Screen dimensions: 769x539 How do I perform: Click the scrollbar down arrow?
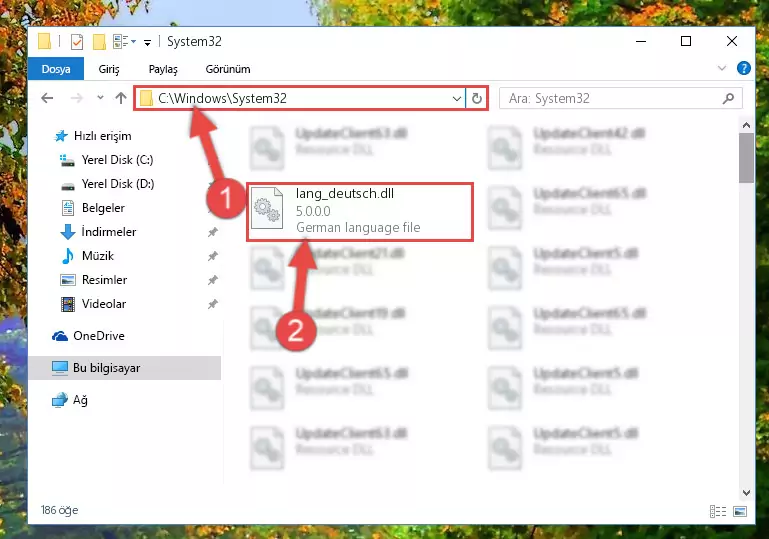(746, 493)
